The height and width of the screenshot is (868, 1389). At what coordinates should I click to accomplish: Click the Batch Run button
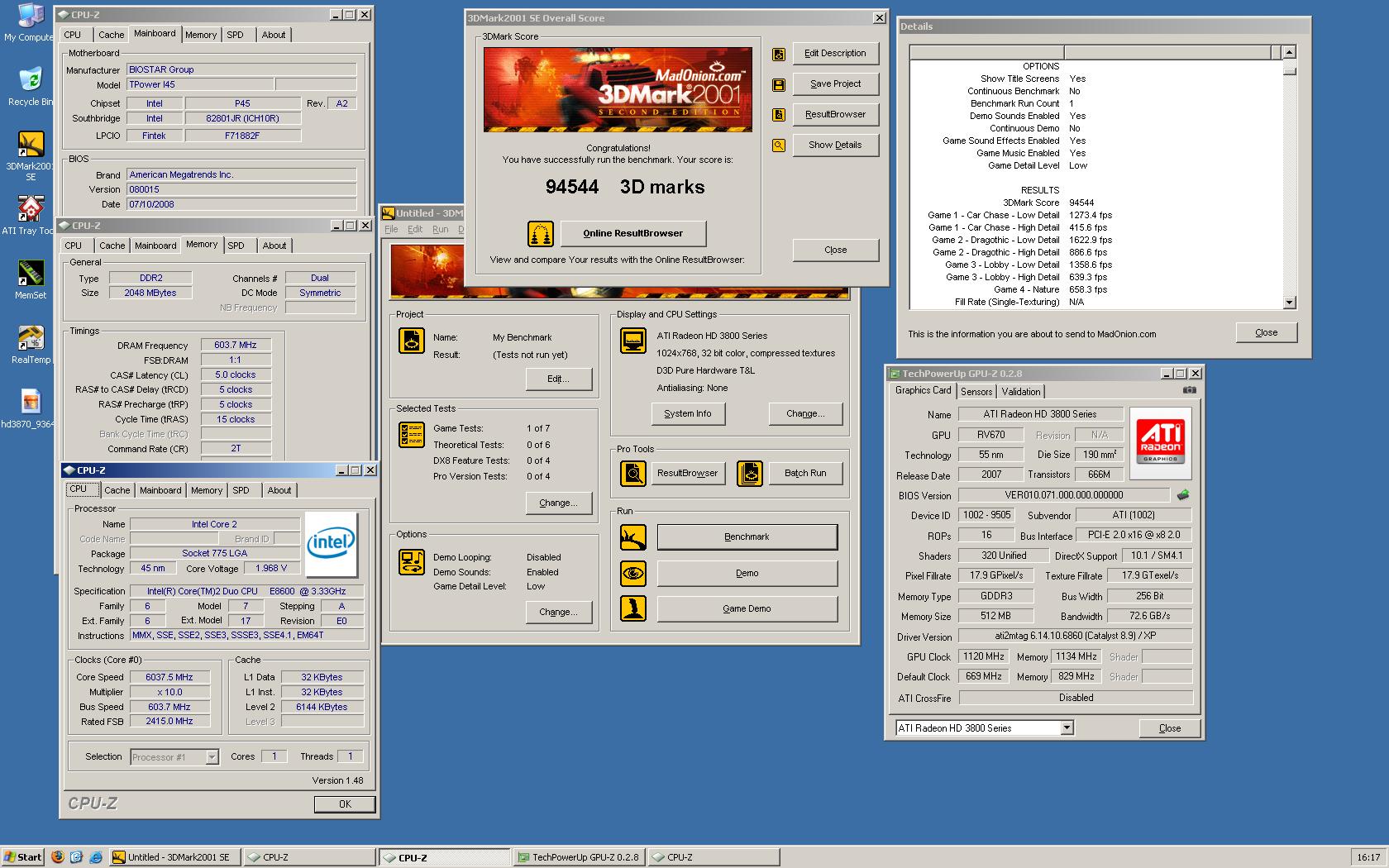pyautogui.click(x=805, y=474)
